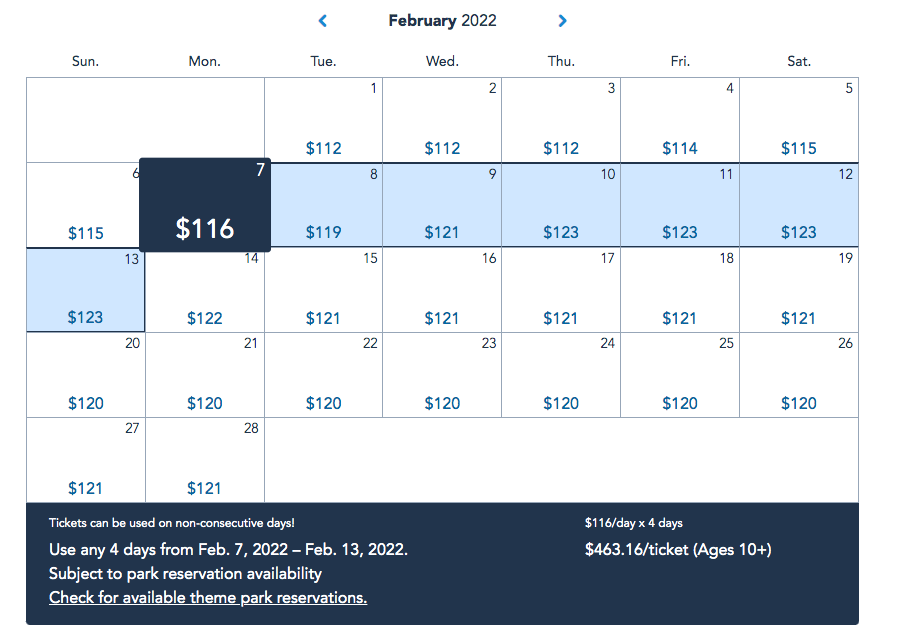Select February 9 at $121
Image resolution: width=907 pixels, height=636 pixels.
coord(442,205)
